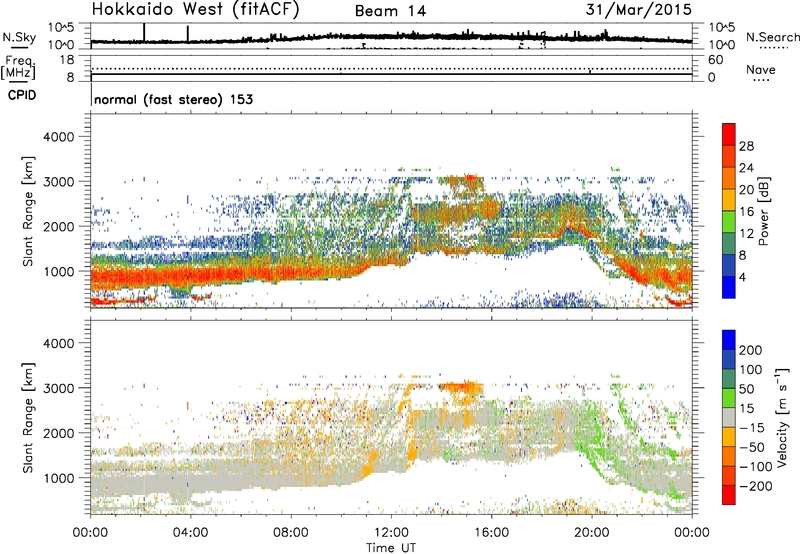This screenshot has width=800, height=554.
Task: Click the orange velocity patch near 3000 km
Action: [x=461, y=388]
